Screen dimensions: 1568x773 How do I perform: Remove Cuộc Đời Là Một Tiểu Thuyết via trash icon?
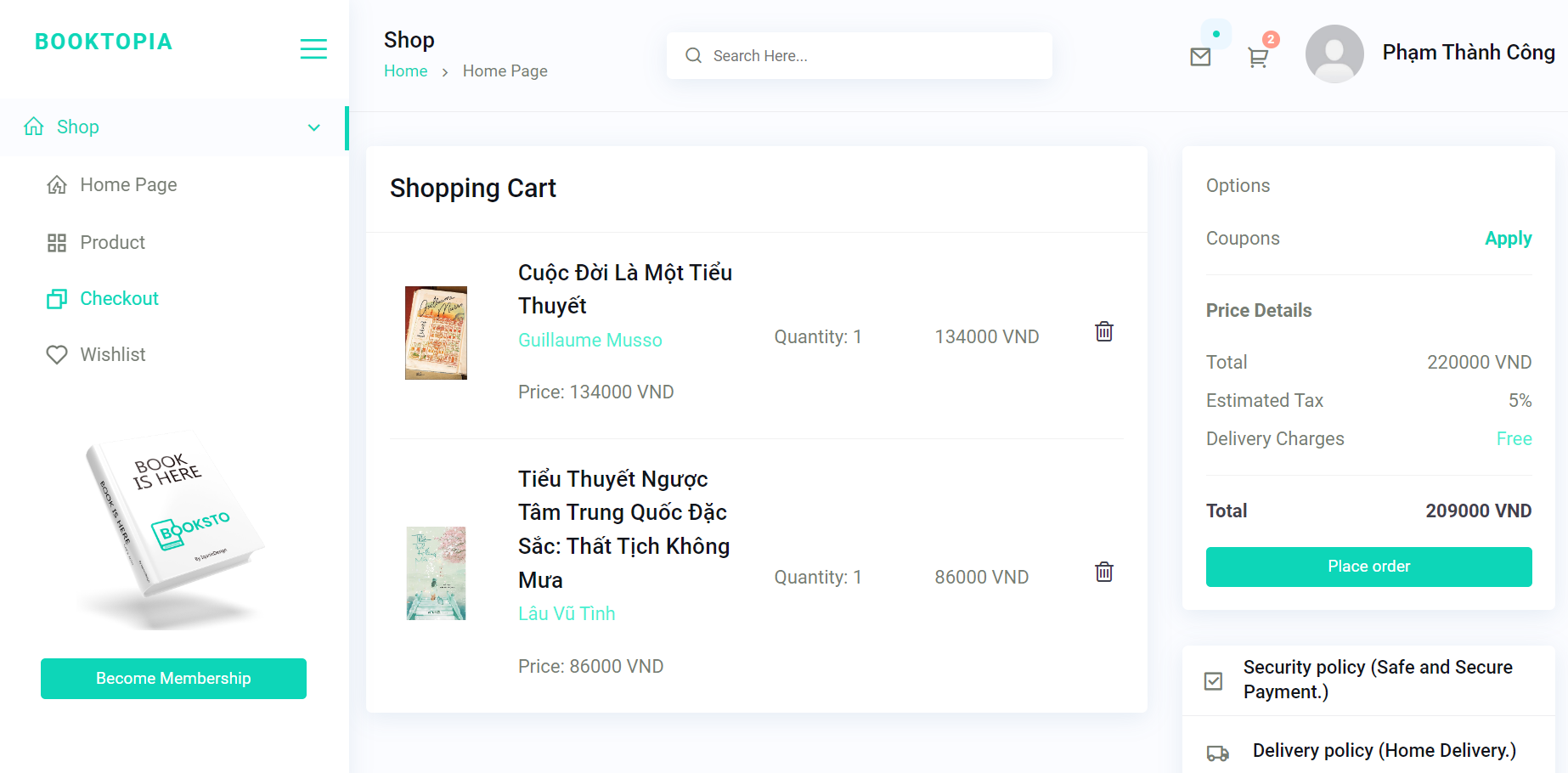coord(1103,332)
